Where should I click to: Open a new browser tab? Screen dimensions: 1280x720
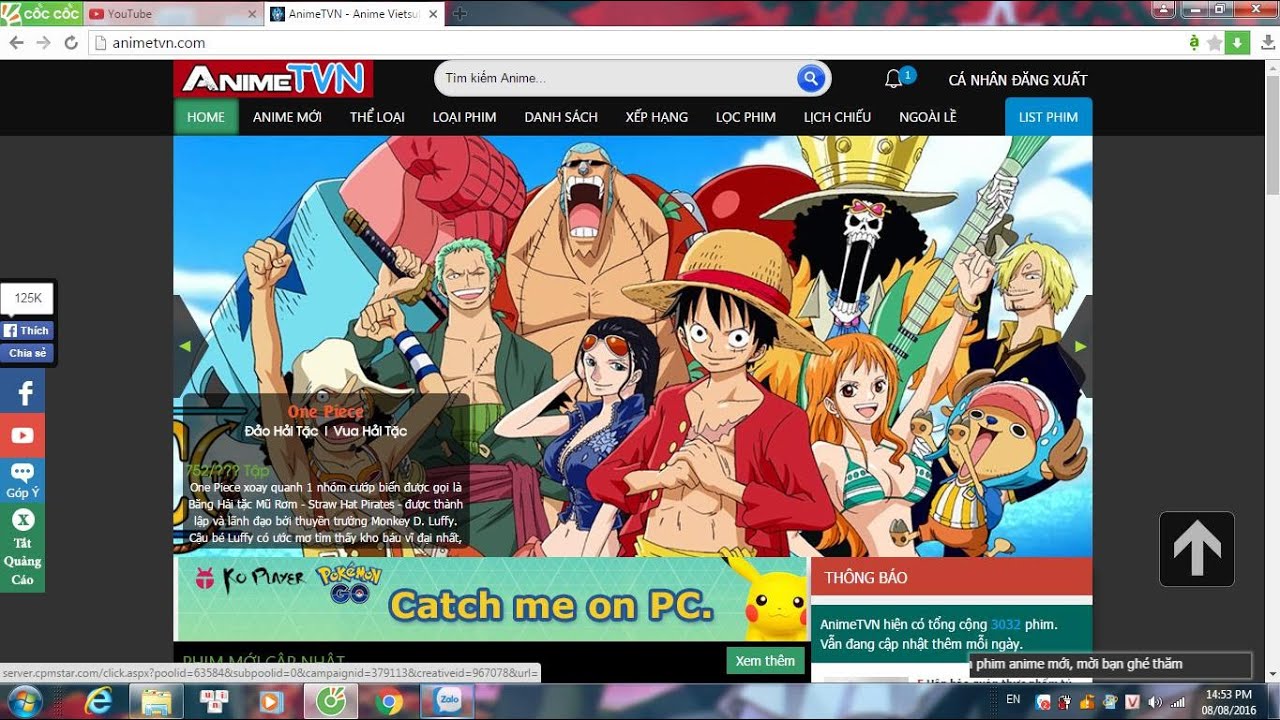pyautogui.click(x=460, y=14)
